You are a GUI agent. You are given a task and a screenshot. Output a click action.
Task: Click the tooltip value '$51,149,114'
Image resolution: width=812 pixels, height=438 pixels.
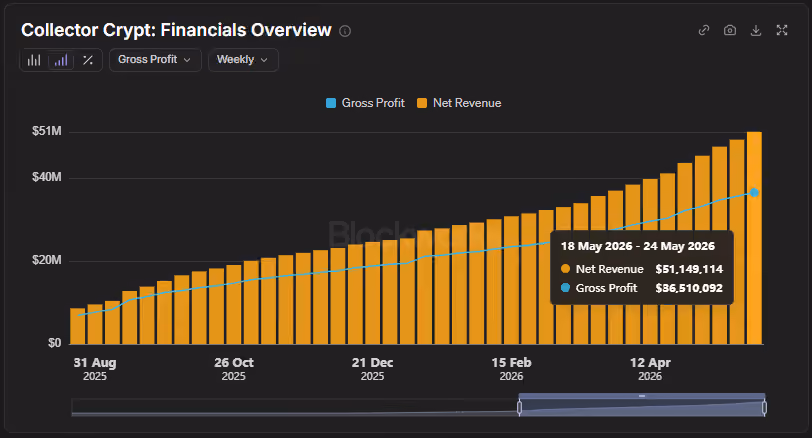click(x=689, y=269)
